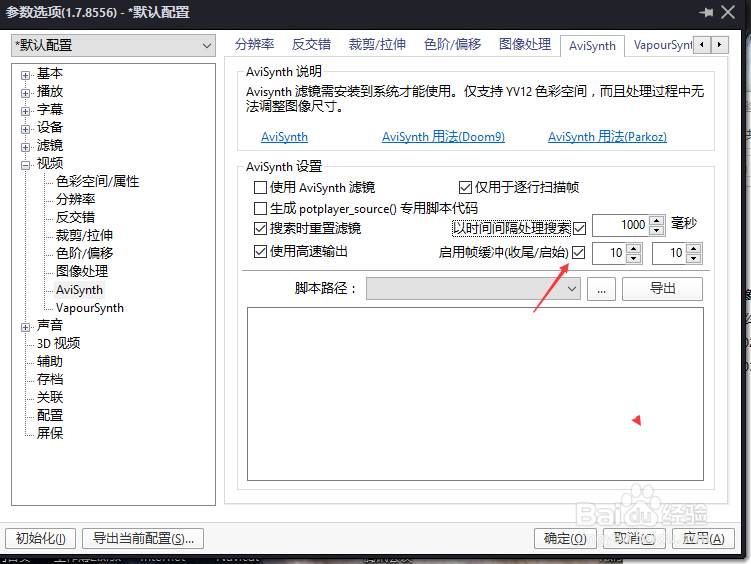
Task: Open the *默认配置 profile dropdown
Action: coord(113,45)
